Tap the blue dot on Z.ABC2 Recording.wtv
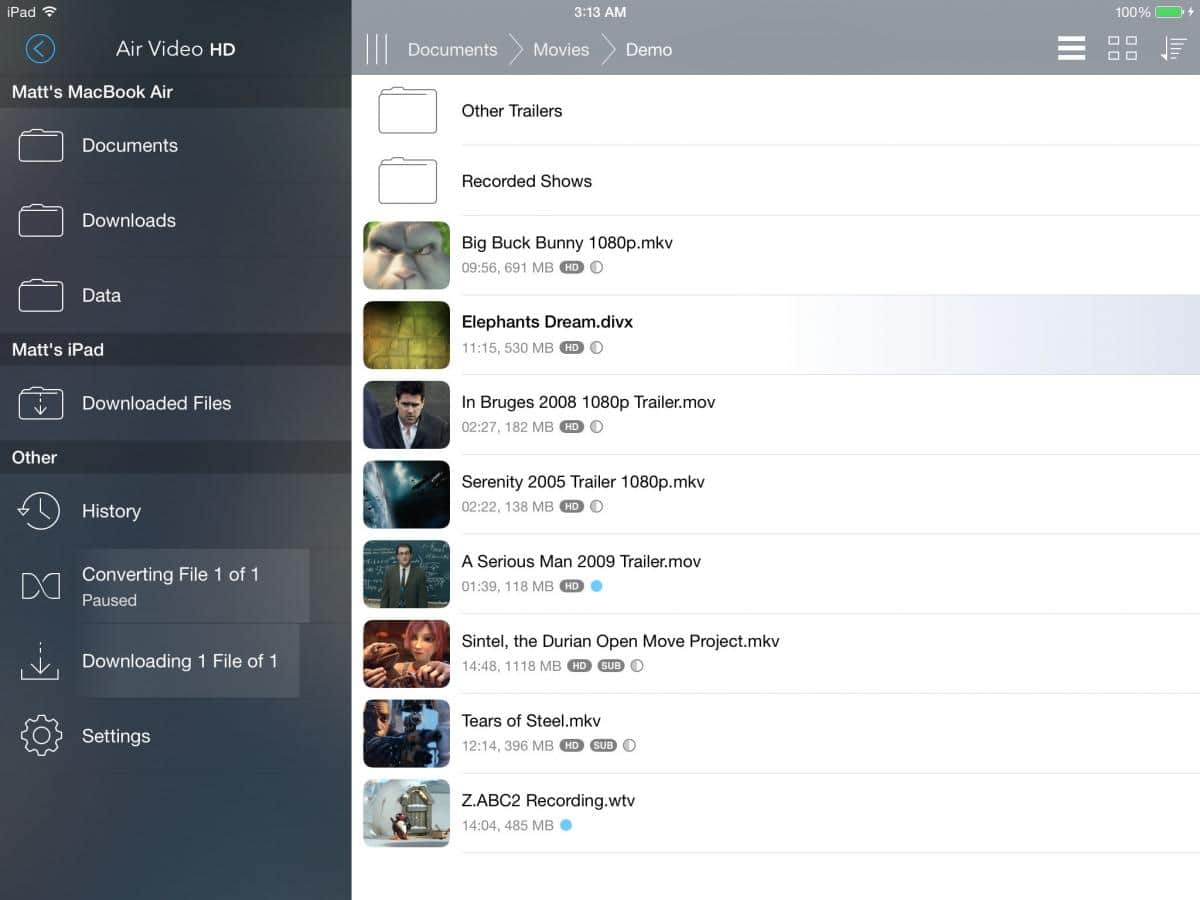1200x900 pixels. click(x=566, y=825)
